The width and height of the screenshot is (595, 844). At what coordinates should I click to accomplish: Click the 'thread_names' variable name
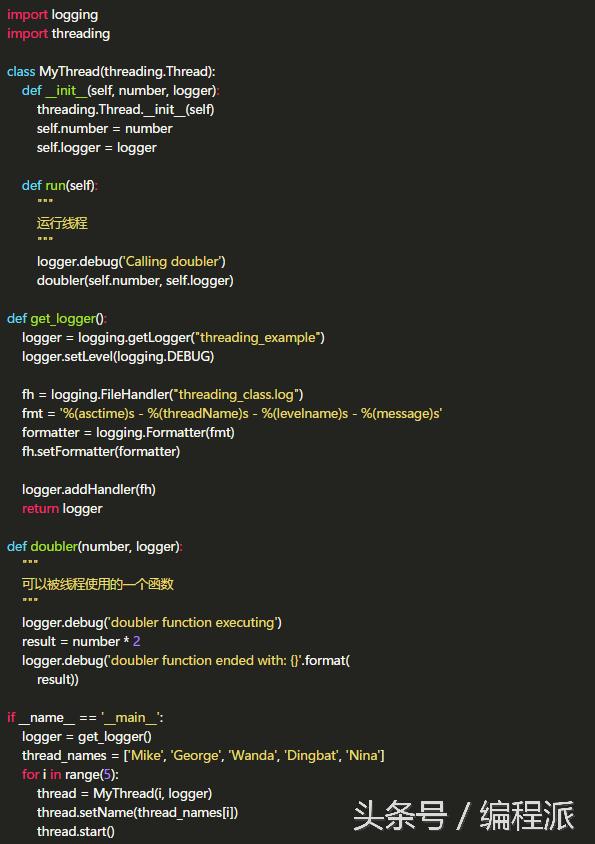coord(64,756)
